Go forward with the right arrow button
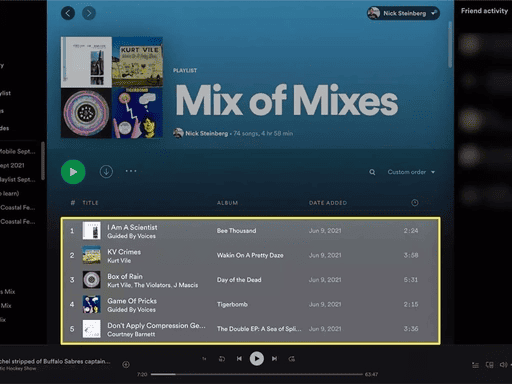The width and height of the screenshot is (512, 384). 89,13
